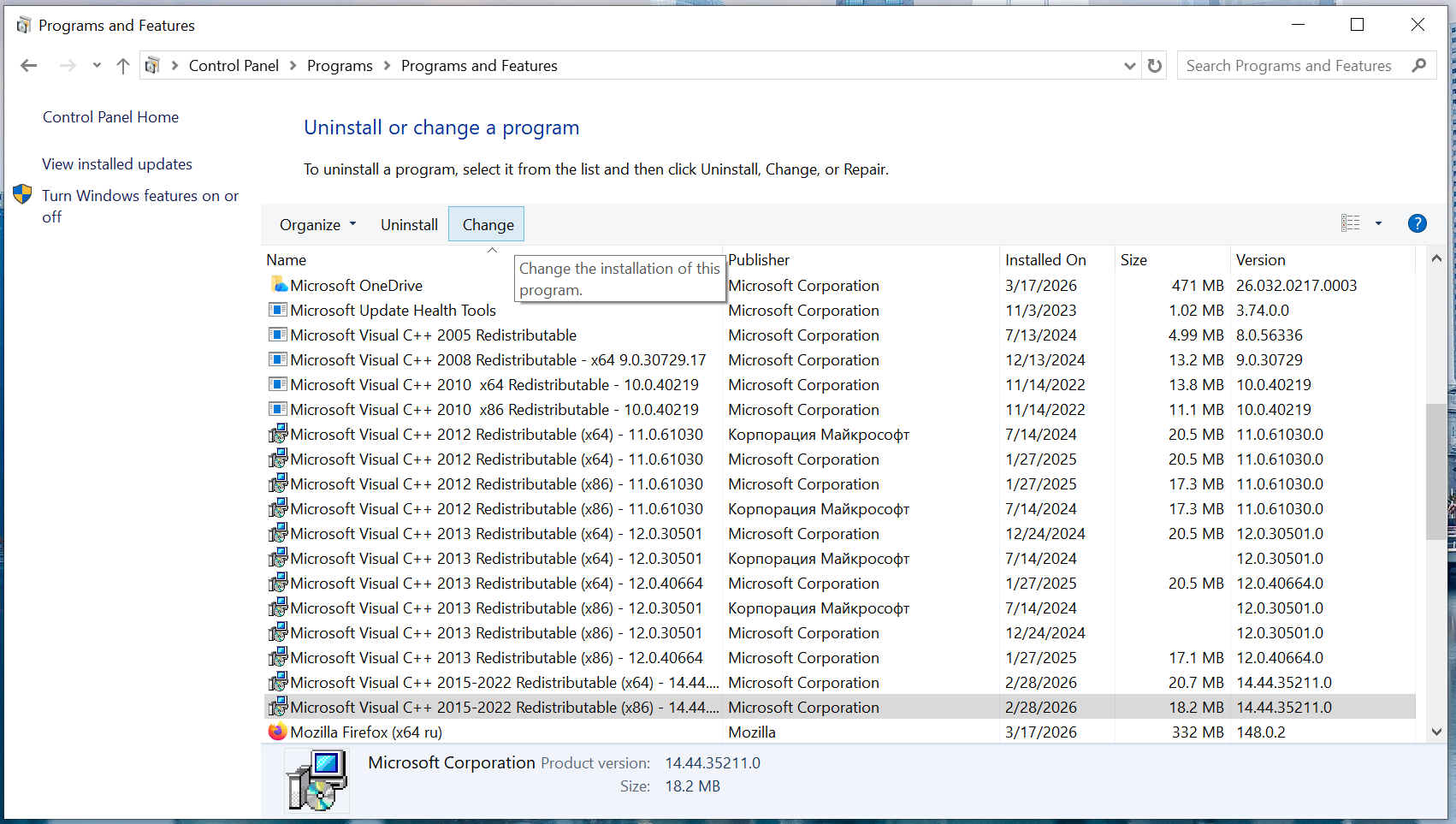
Task: Click the Programs and Features title bar icon
Action: 23,26
